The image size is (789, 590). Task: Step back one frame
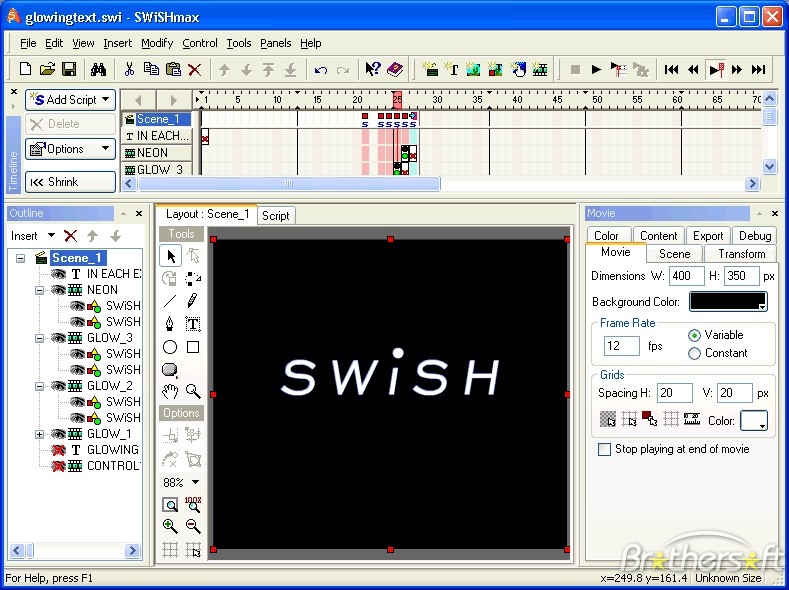click(693, 69)
